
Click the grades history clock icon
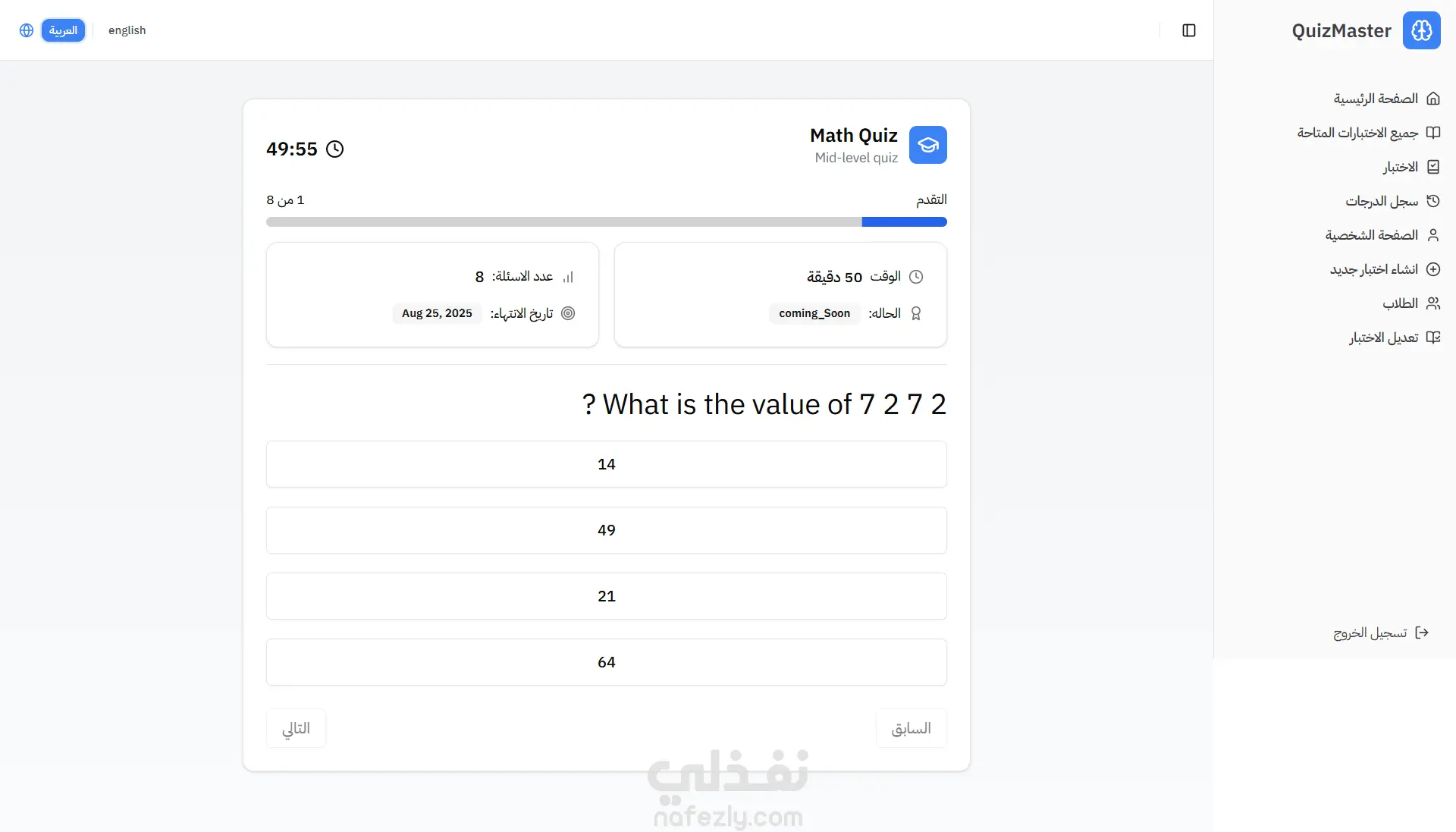tap(1433, 201)
